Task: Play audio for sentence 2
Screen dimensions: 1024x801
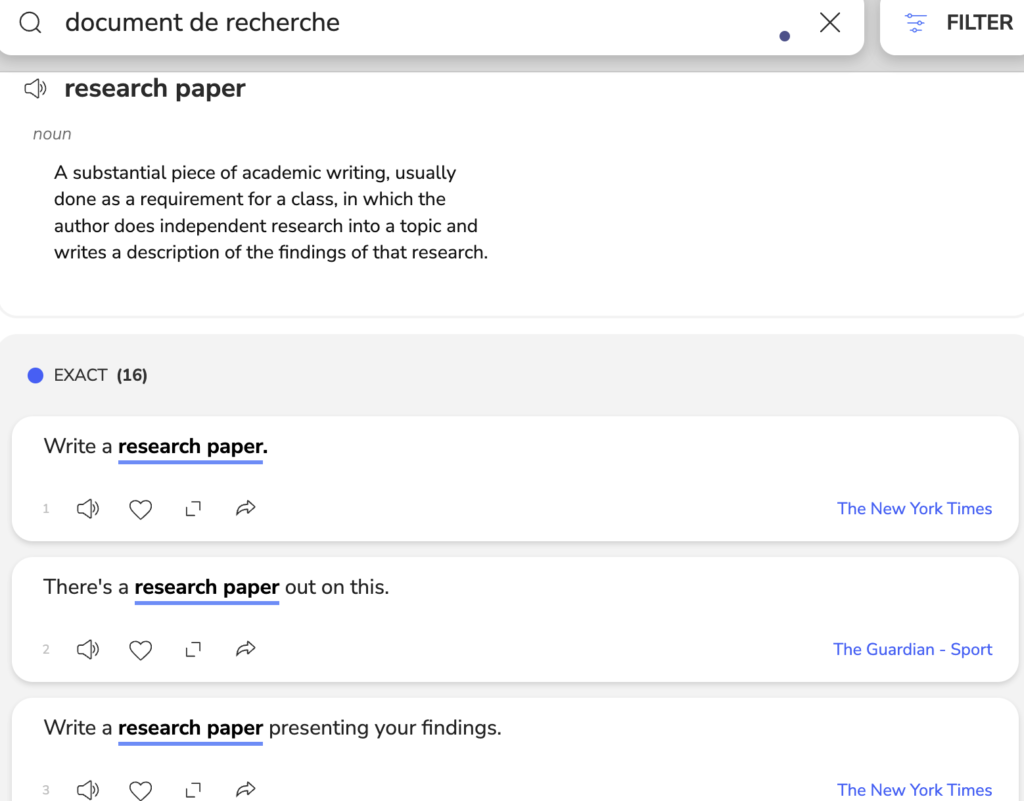Action: (88, 650)
